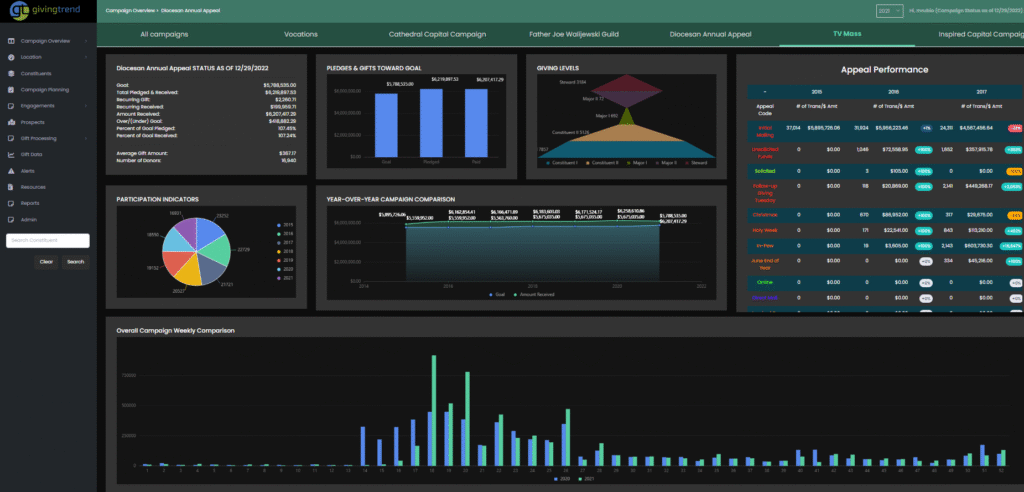Open Constituents via its sidebar icon

pos(10,73)
